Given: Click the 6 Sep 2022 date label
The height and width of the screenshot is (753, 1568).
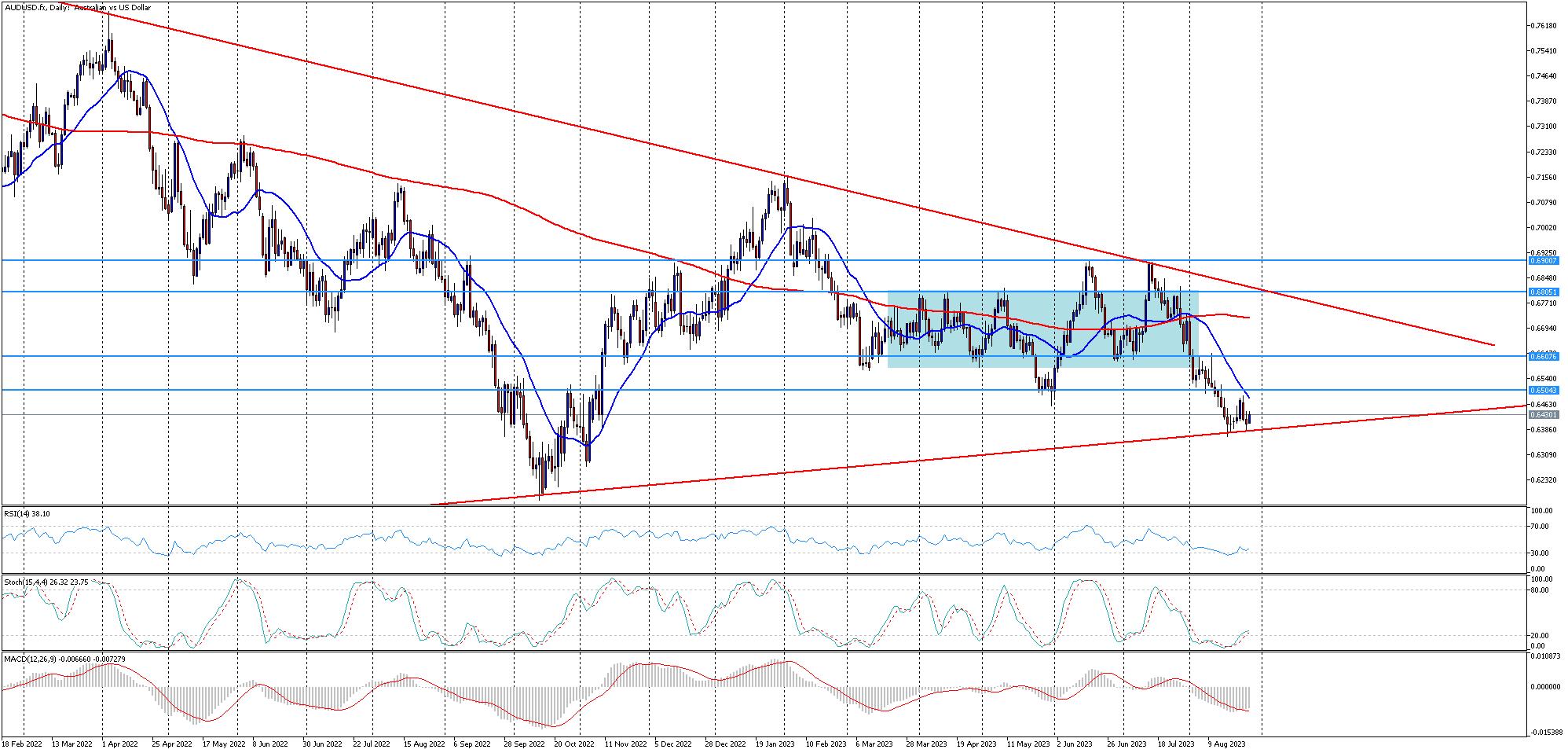Looking at the screenshot, I should pyautogui.click(x=472, y=744).
